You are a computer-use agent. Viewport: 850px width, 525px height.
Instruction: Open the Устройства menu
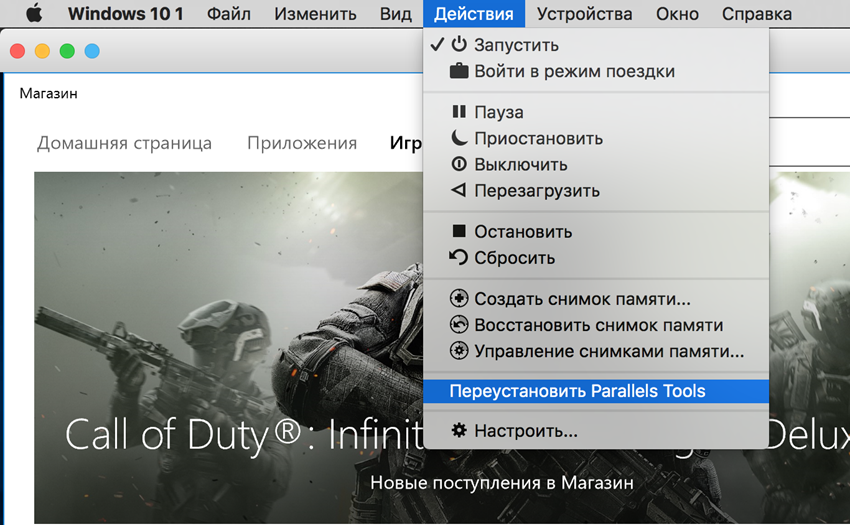coord(584,14)
